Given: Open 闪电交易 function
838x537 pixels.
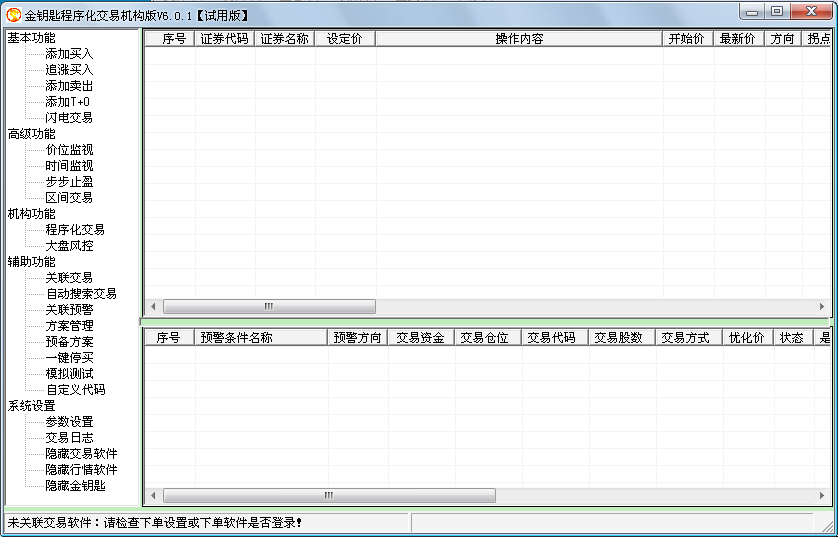Looking at the screenshot, I should (69, 118).
